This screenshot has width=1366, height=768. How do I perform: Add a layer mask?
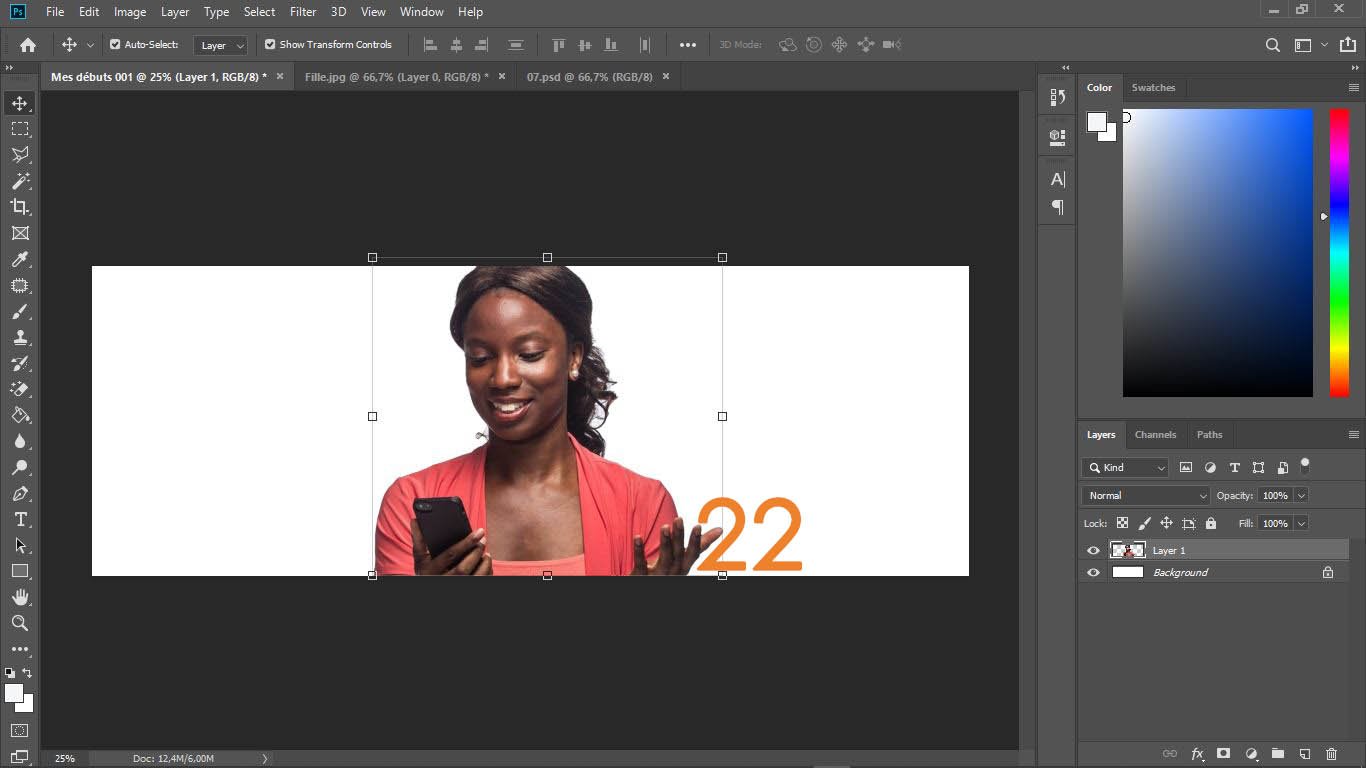(1223, 754)
